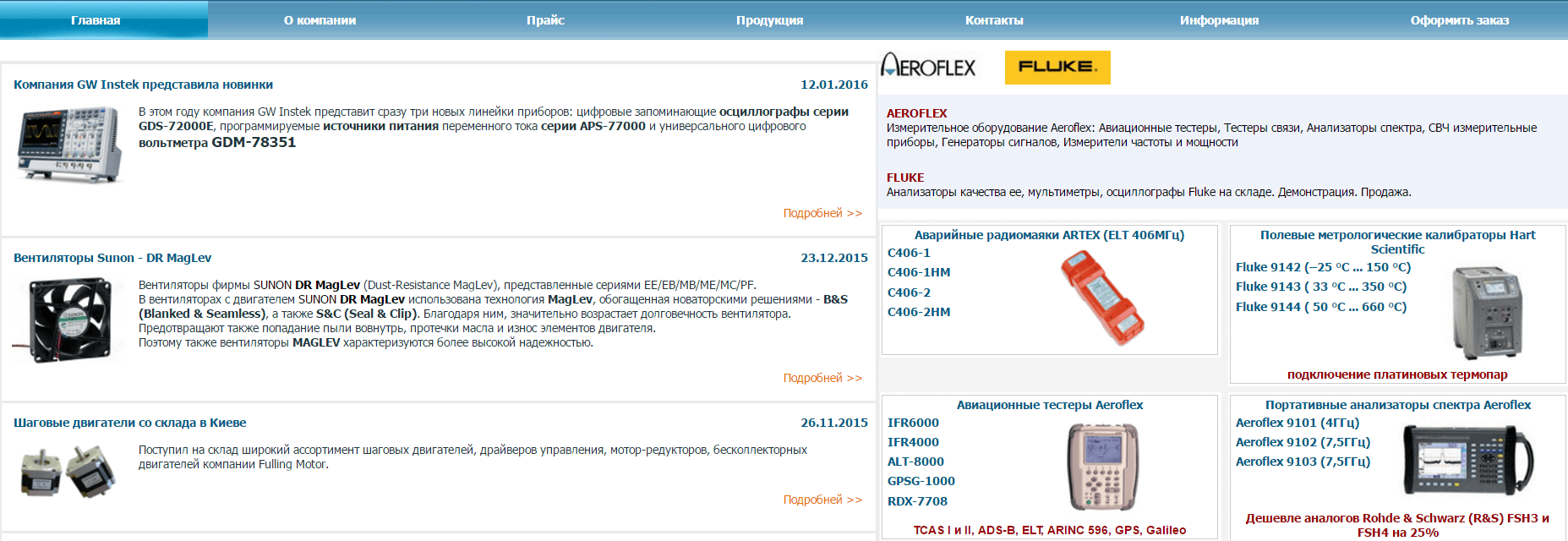
Task: Click the Hart Scientific calibrator image
Action: (1488, 313)
